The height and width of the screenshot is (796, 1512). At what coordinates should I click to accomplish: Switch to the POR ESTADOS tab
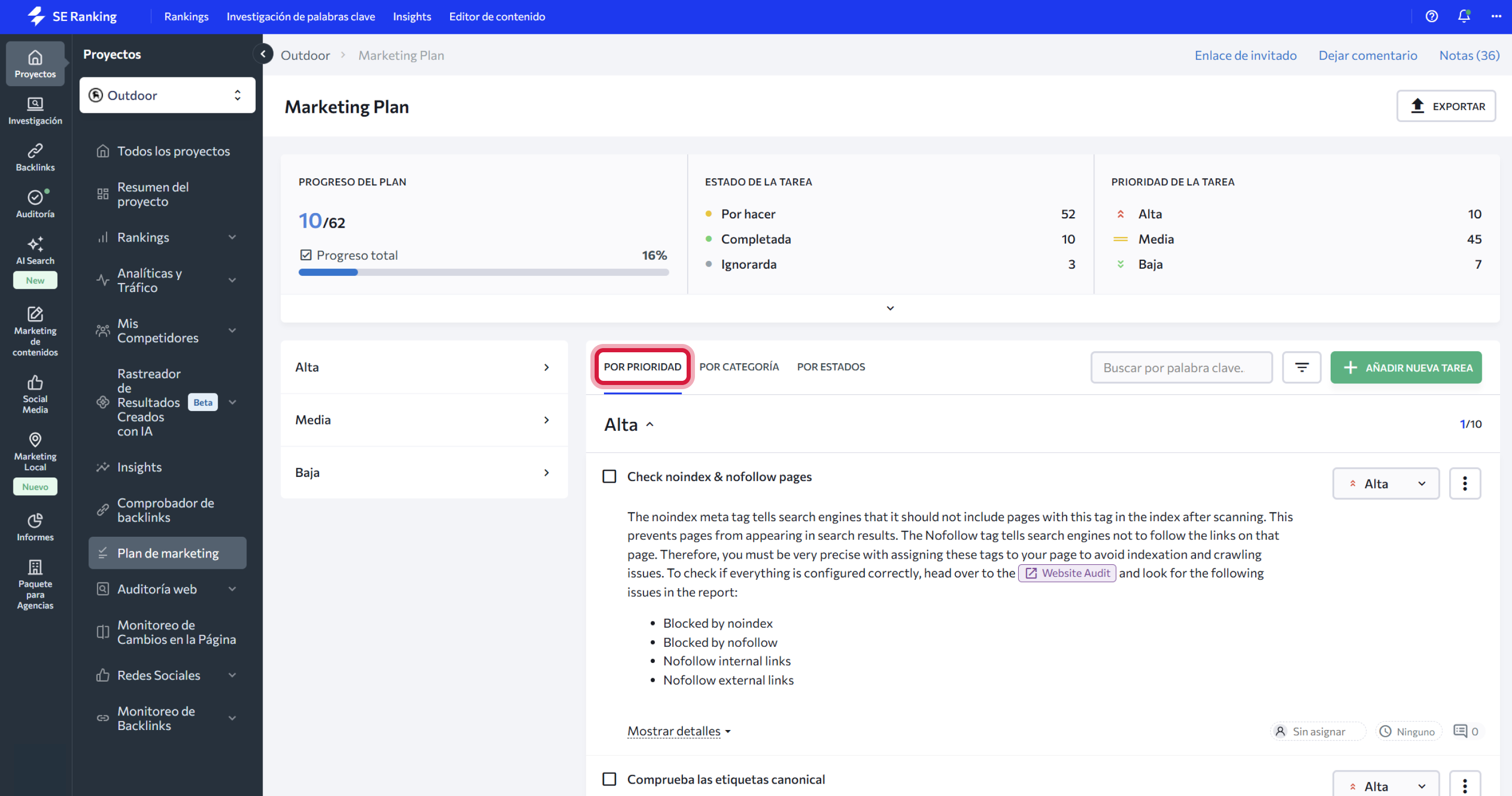[x=831, y=367]
